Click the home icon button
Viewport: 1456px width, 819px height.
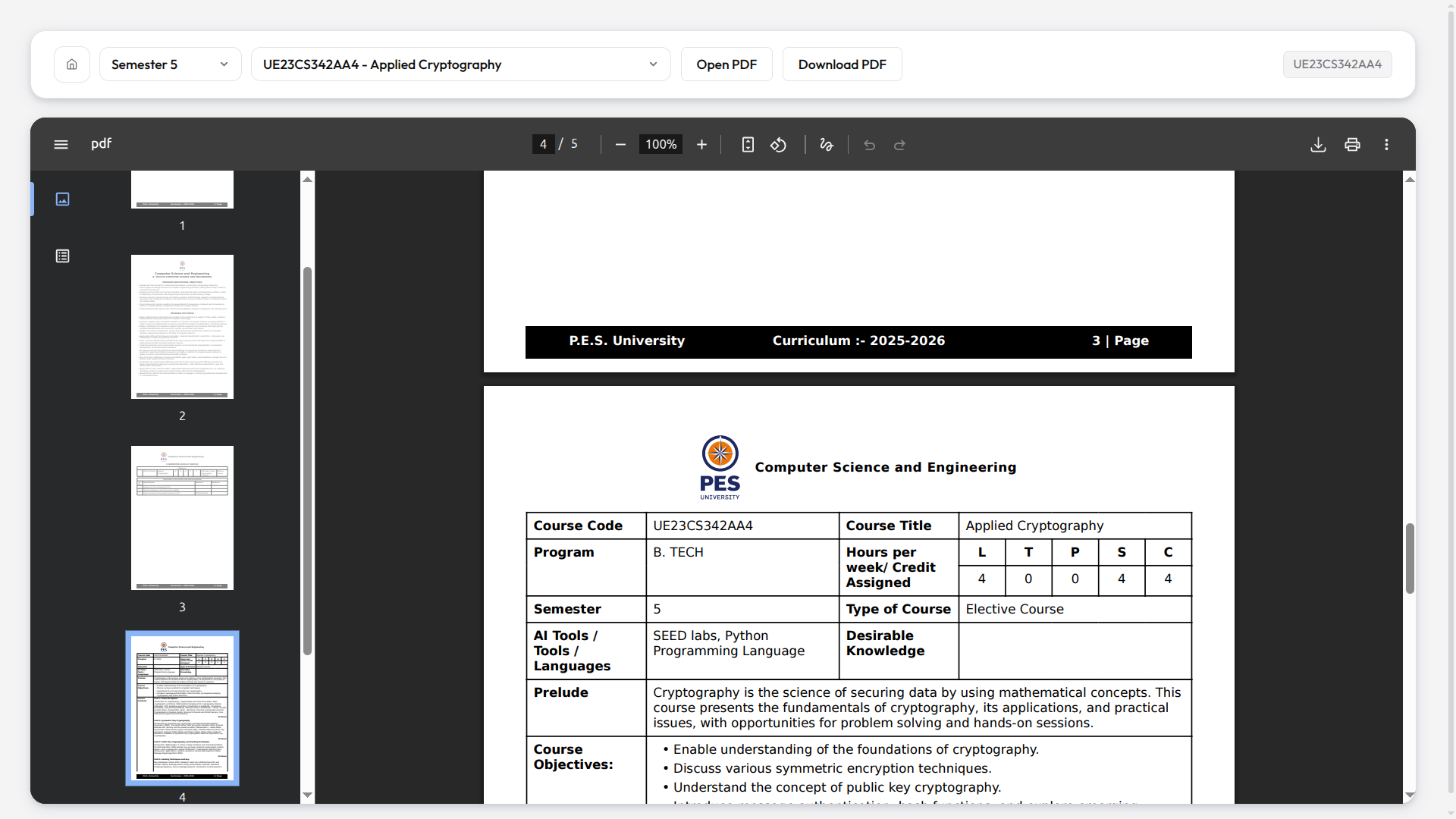click(72, 64)
